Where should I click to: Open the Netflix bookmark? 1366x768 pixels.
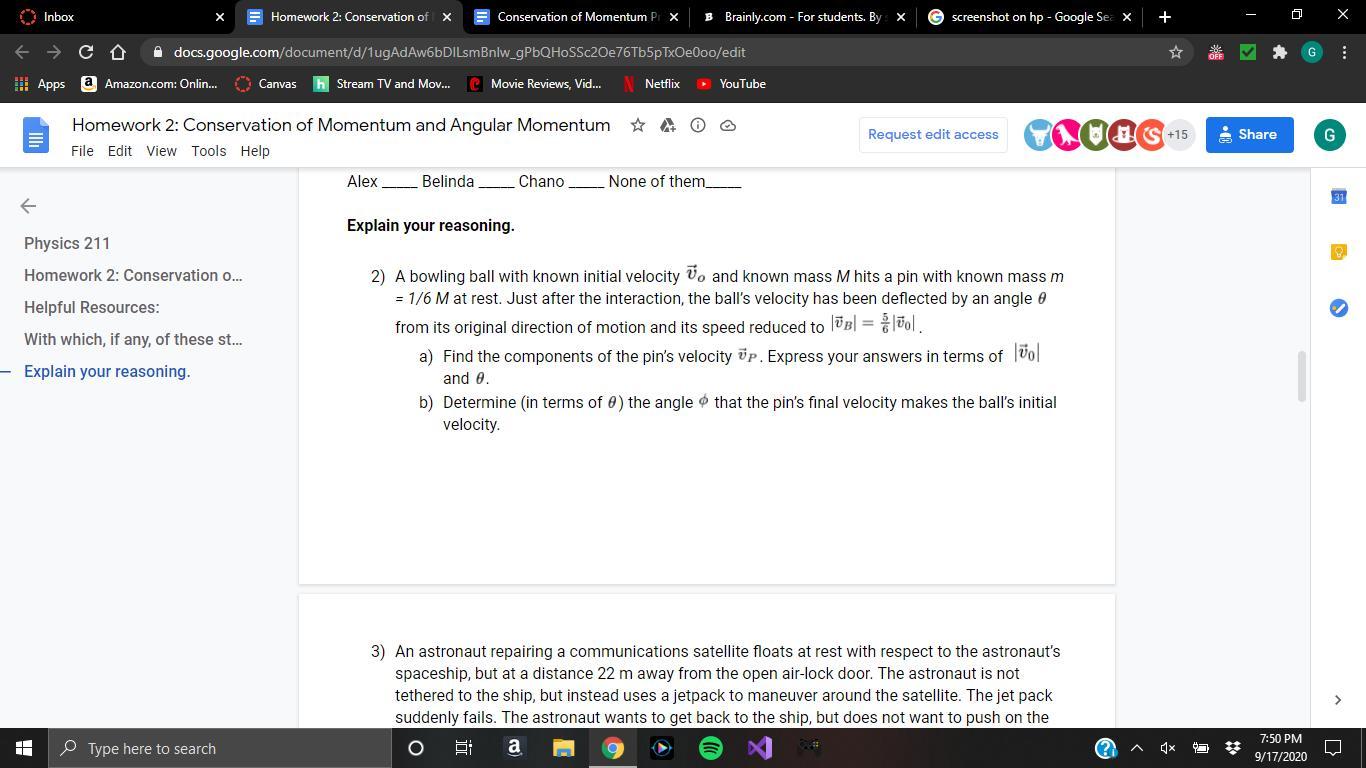pos(651,84)
